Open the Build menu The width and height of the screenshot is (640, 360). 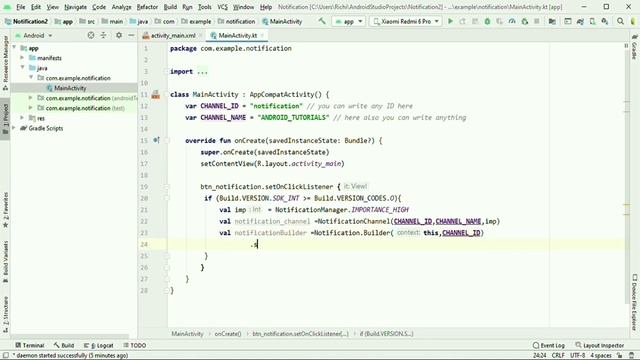[x=170, y=7]
